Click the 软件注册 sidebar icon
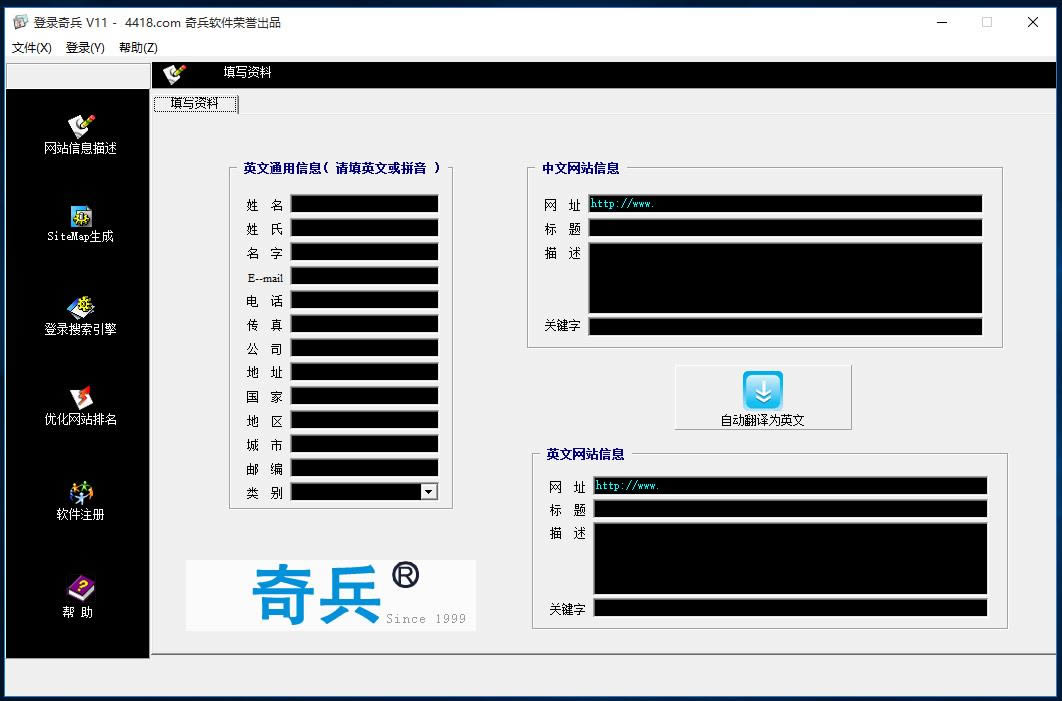 [x=80, y=493]
